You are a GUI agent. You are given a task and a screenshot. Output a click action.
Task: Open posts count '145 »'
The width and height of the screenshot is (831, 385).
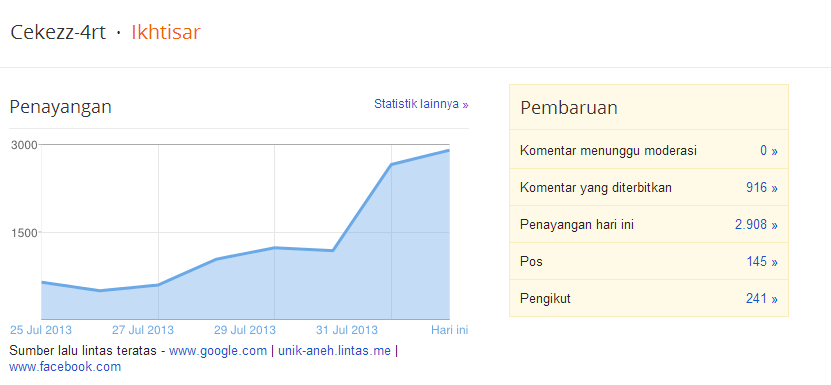762,262
